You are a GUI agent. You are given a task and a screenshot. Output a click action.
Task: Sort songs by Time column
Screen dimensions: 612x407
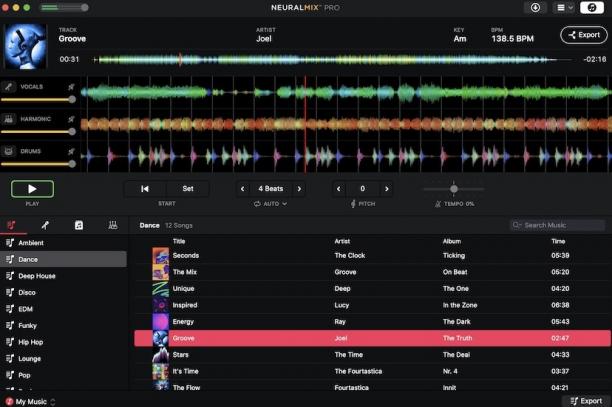[x=558, y=241]
